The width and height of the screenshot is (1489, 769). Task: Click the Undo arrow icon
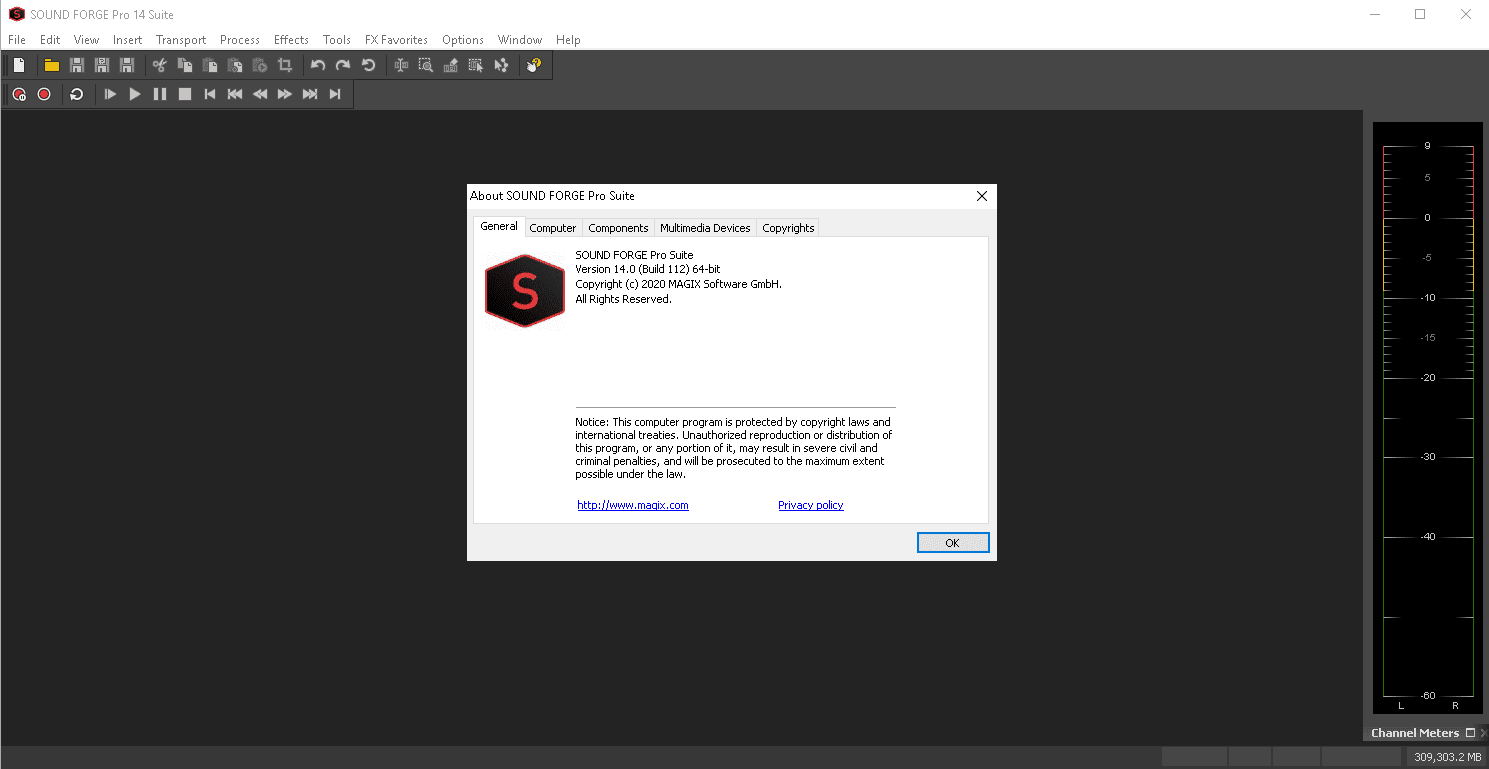(318, 66)
